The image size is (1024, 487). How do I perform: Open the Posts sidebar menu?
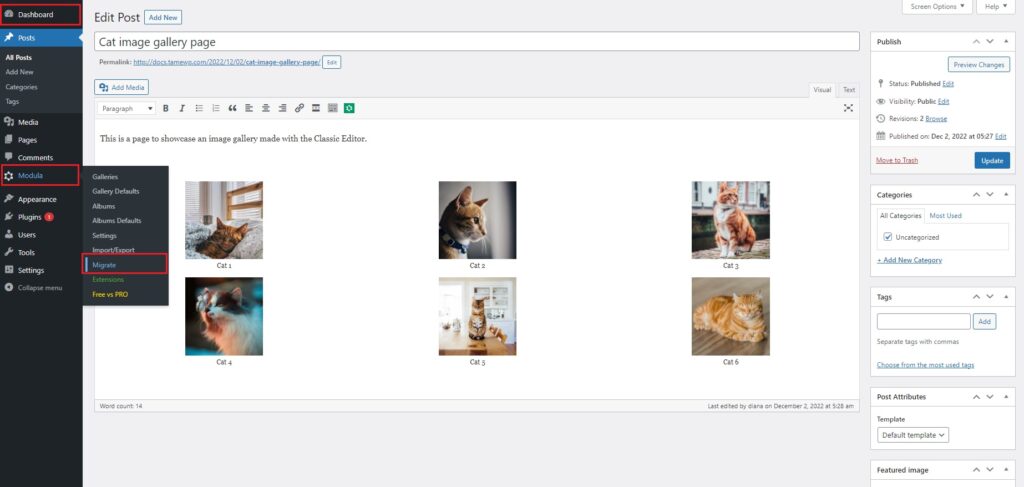[x=41, y=38]
